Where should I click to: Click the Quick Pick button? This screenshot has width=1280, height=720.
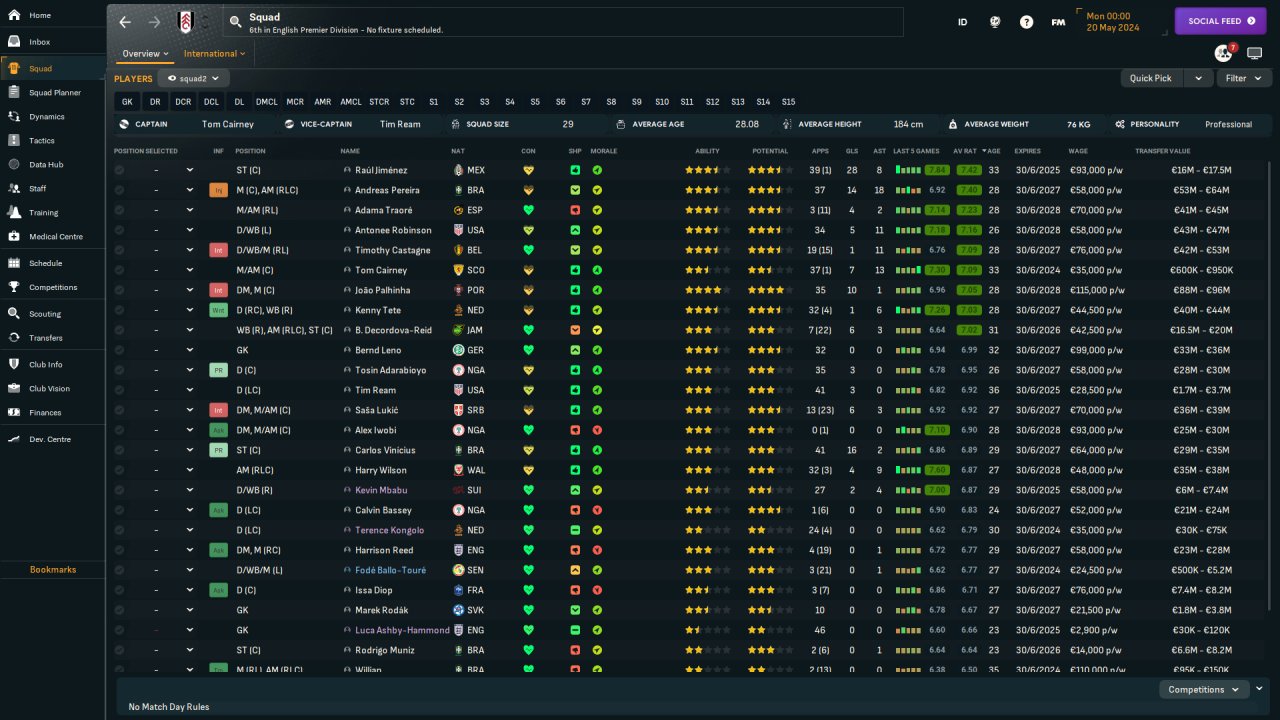(x=1151, y=78)
